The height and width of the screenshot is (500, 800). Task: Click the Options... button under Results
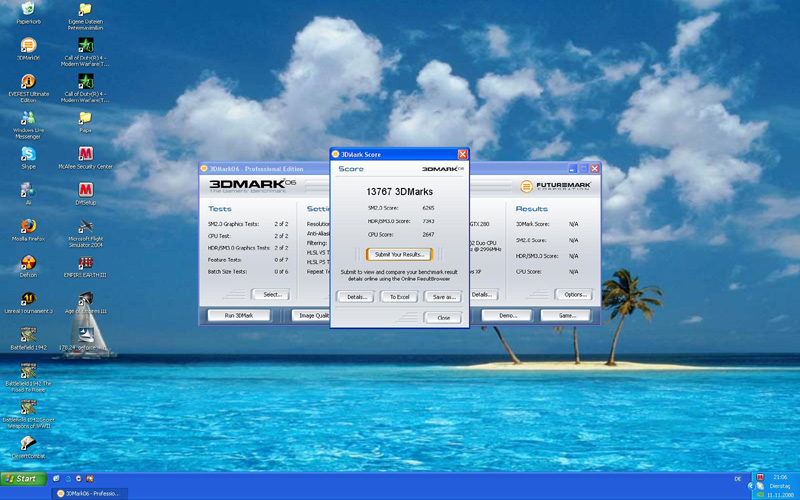point(574,294)
